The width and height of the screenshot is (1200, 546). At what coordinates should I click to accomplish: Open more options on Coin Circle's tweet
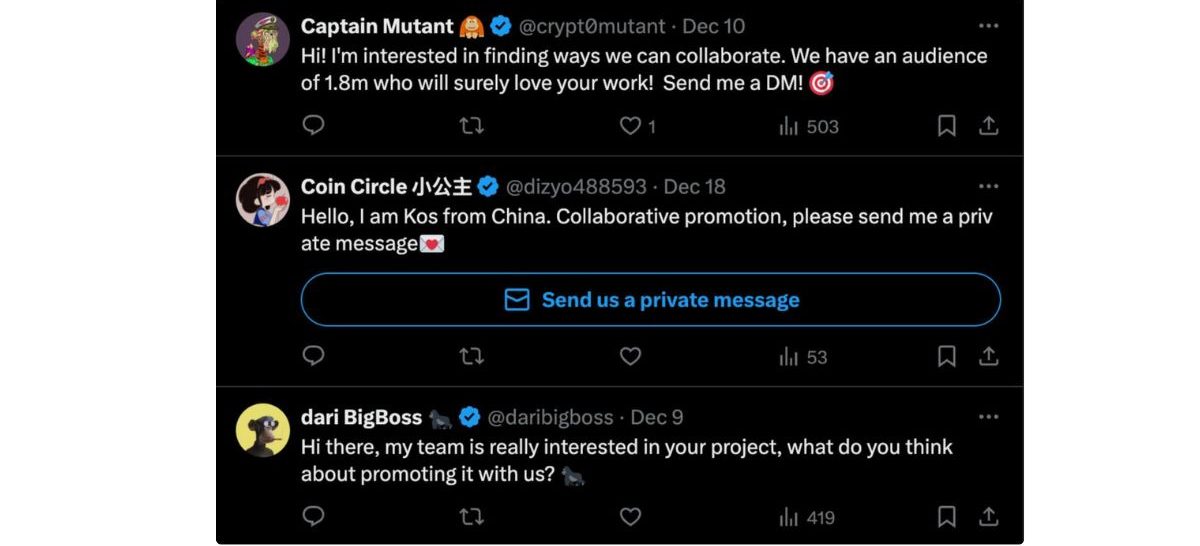[x=988, y=186]
